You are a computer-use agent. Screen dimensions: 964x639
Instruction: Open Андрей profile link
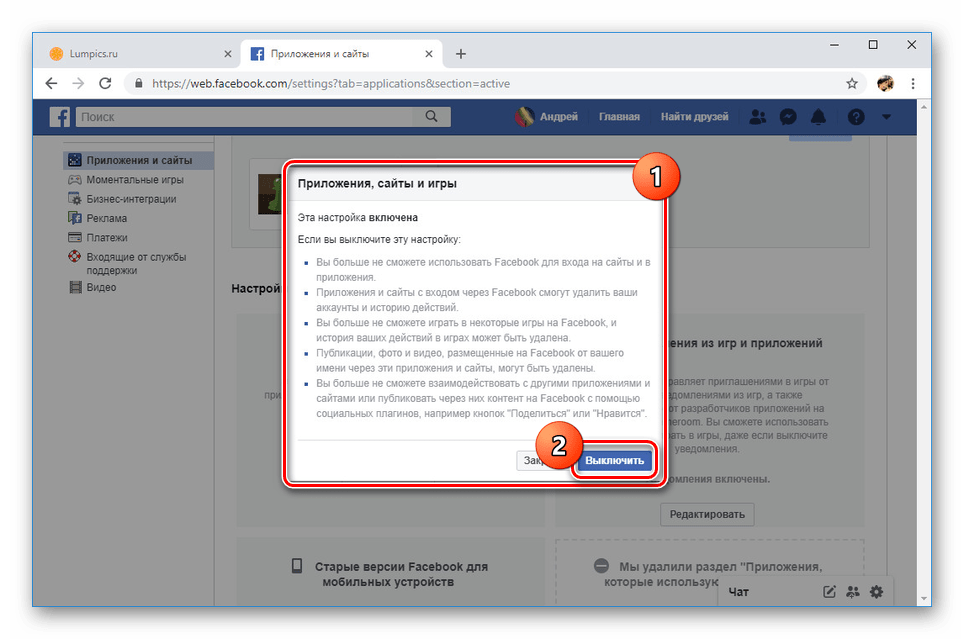547,117
